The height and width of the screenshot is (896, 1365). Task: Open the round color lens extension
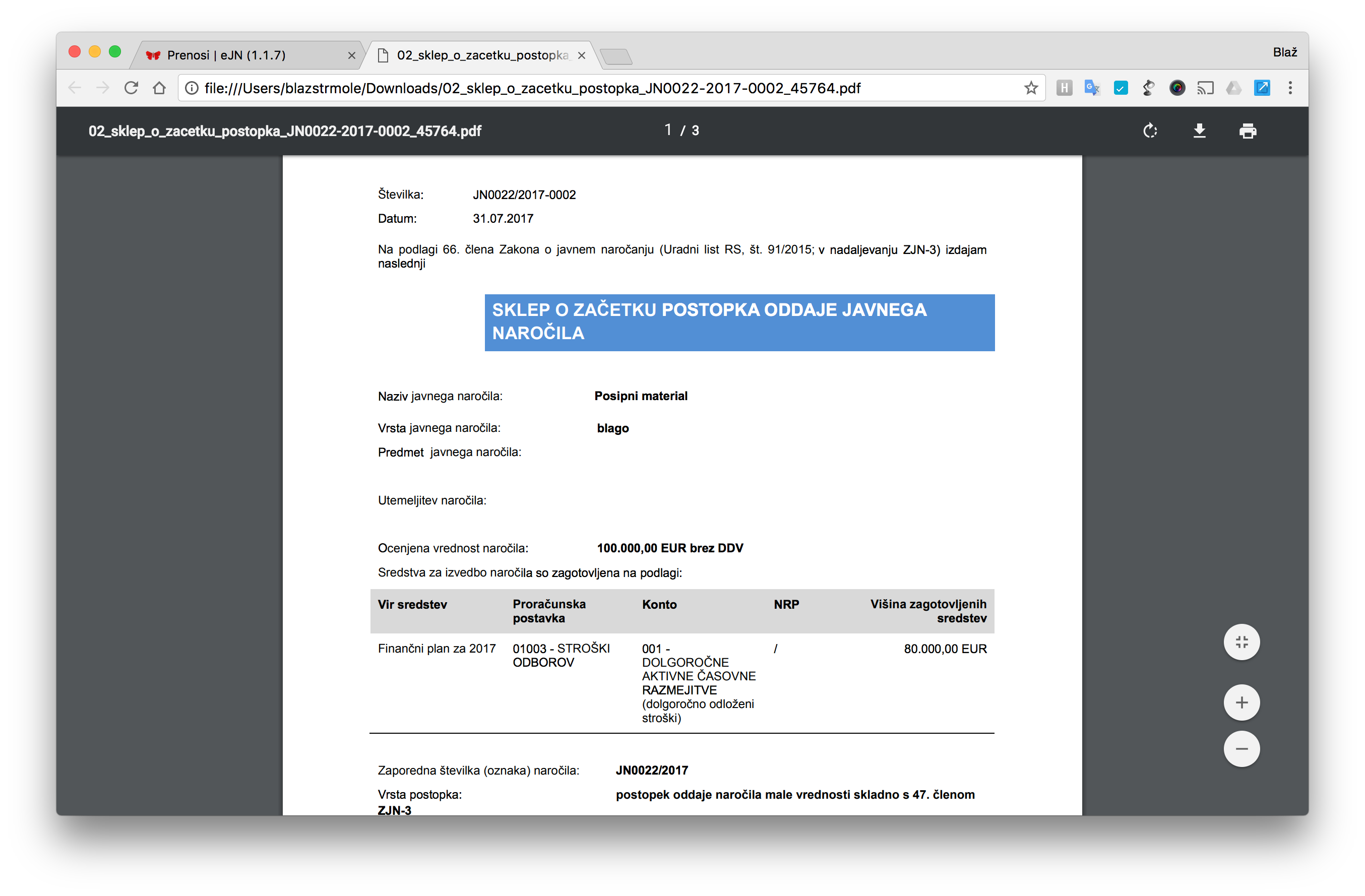pyautogui.click(x=1177, y=88)
